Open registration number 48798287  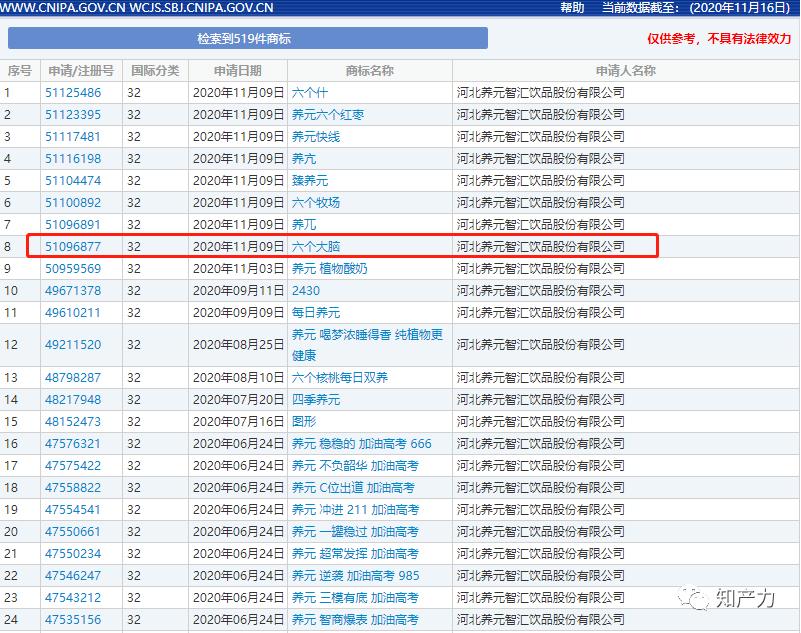[73, 378]
